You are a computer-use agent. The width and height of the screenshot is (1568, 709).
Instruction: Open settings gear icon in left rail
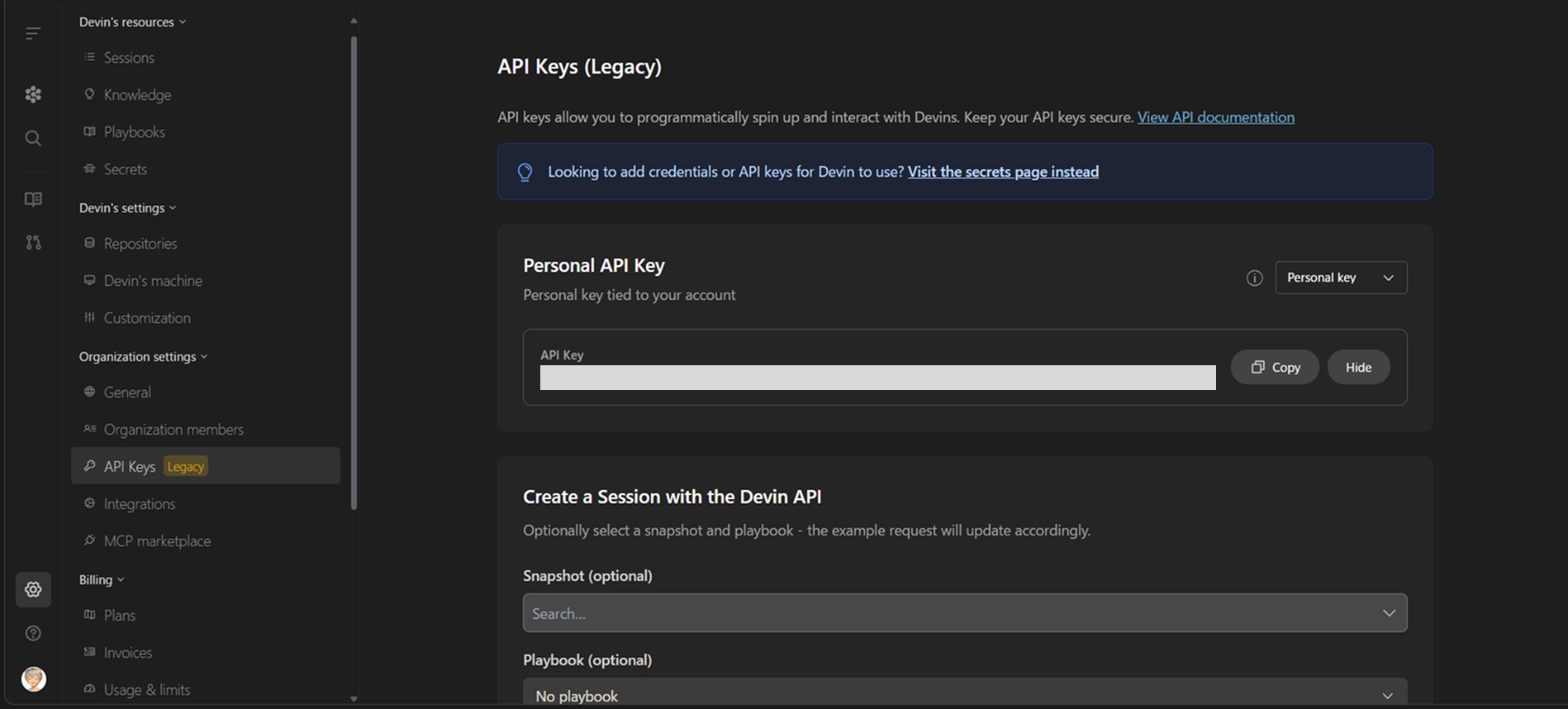[33, 589]
